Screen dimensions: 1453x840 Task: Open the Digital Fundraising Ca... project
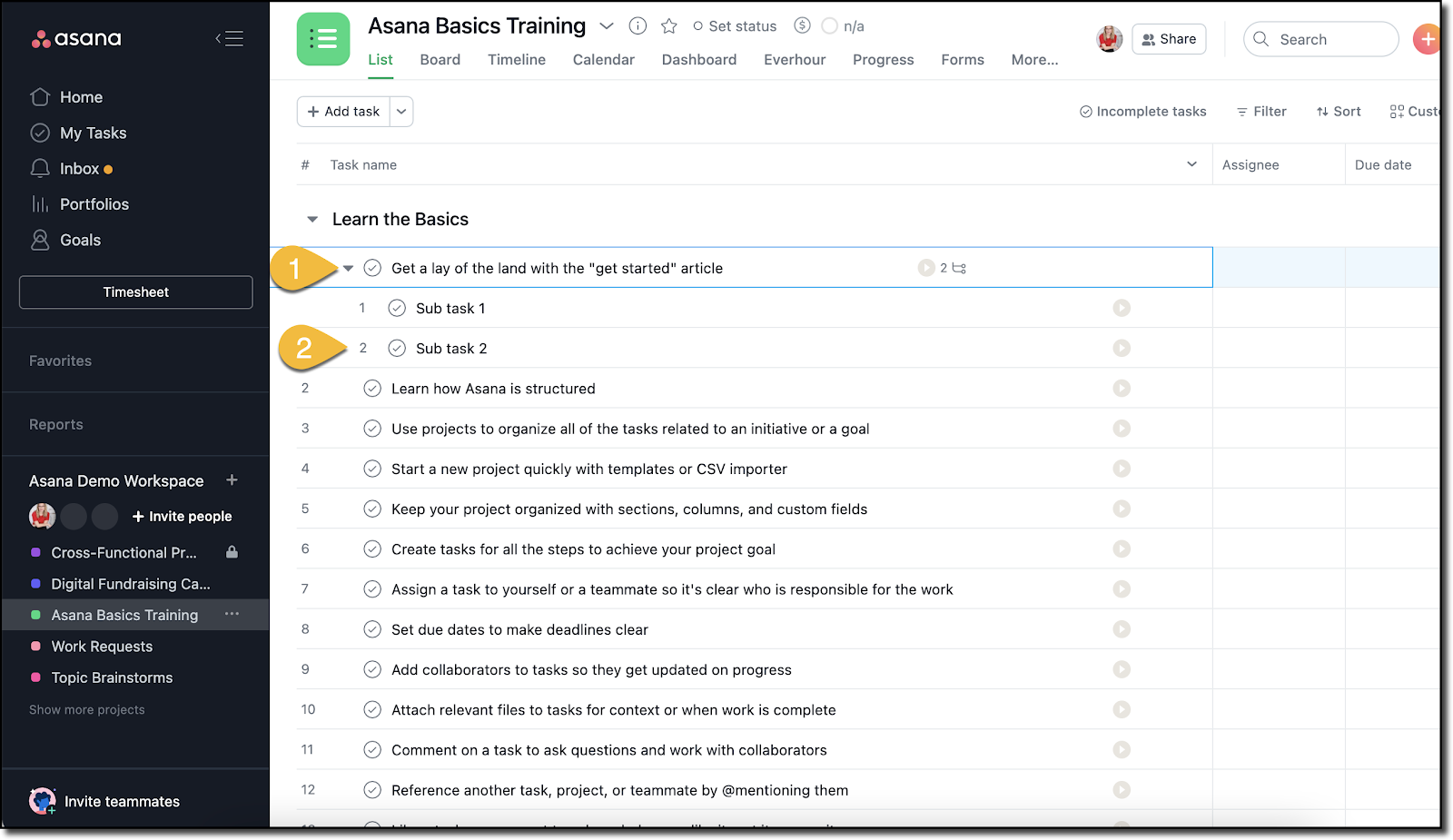(x=131, y=584)
